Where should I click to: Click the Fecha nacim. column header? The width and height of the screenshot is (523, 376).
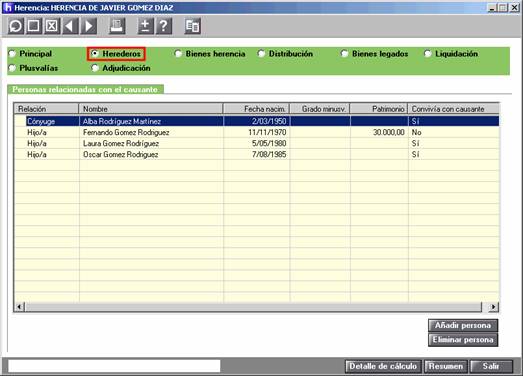256,109
